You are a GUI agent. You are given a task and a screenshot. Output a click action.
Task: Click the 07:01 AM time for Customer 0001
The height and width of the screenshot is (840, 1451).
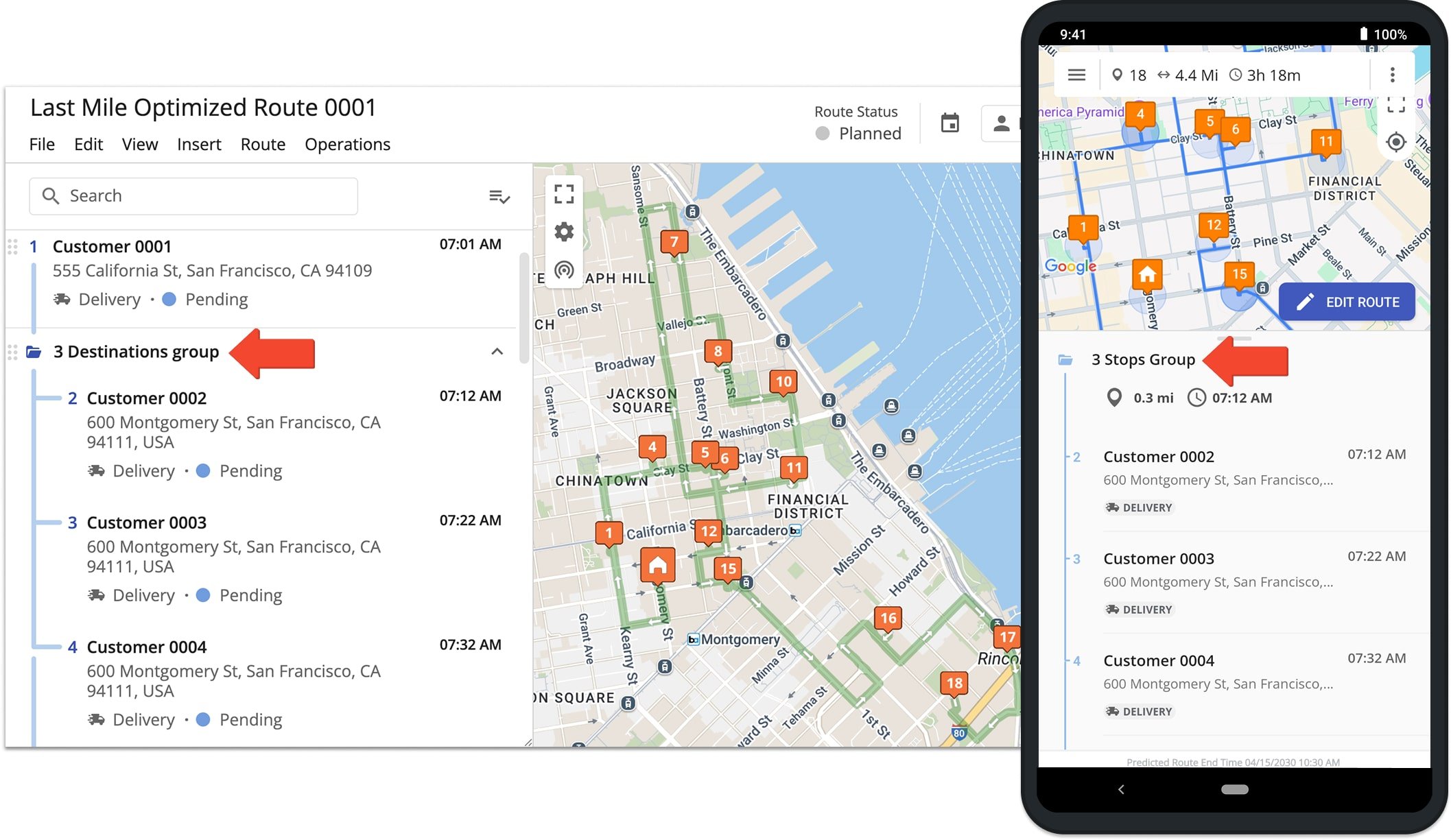[471, 244]
